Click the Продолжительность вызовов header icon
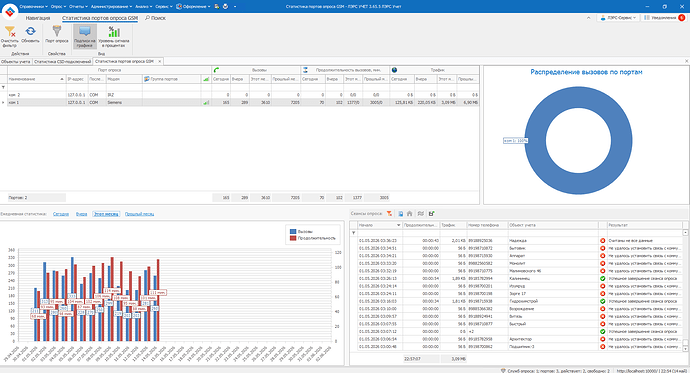 coord(305,70)
